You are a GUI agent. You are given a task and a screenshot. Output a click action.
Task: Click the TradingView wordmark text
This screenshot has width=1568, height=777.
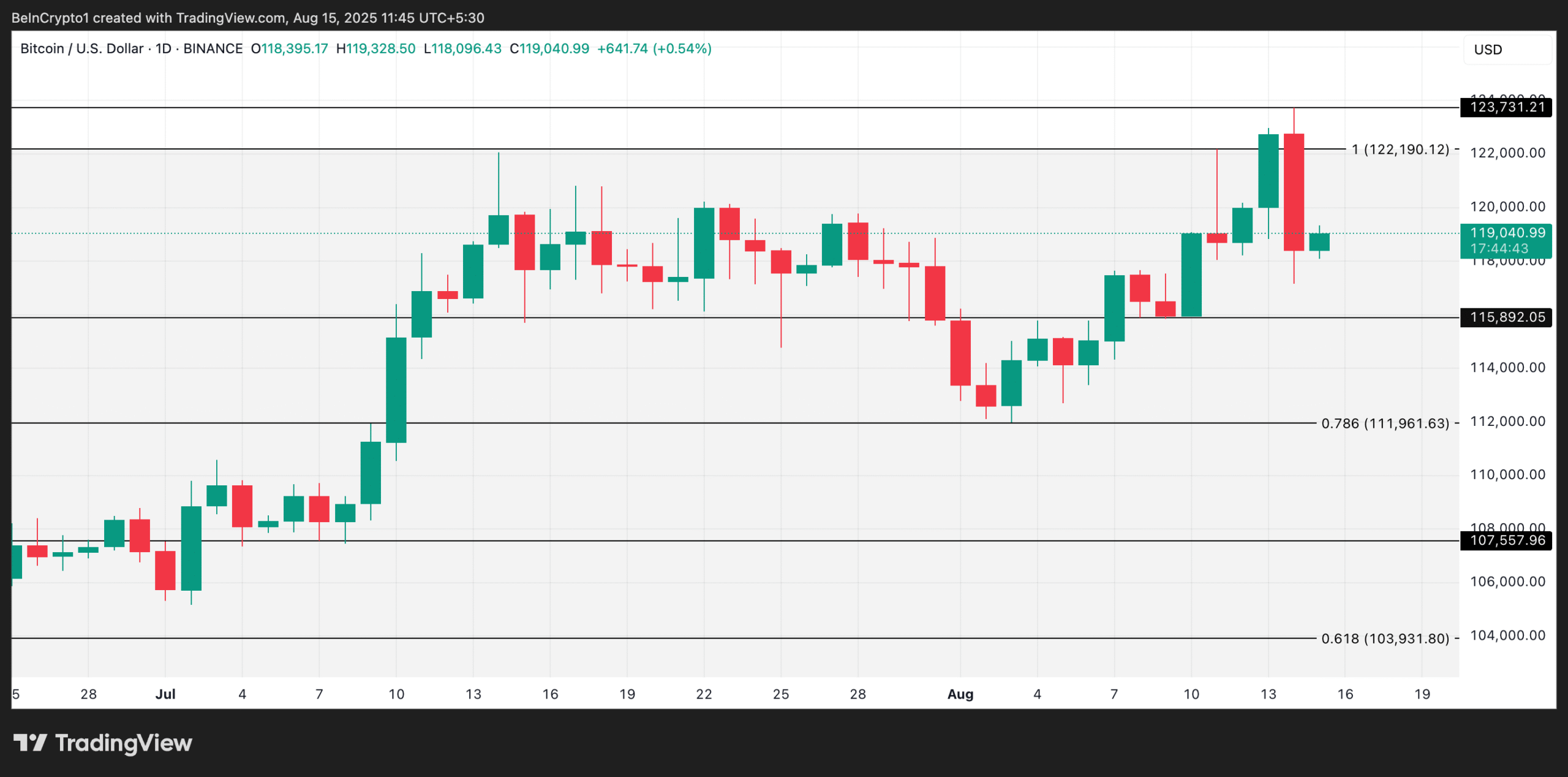(x=124, y=743)
